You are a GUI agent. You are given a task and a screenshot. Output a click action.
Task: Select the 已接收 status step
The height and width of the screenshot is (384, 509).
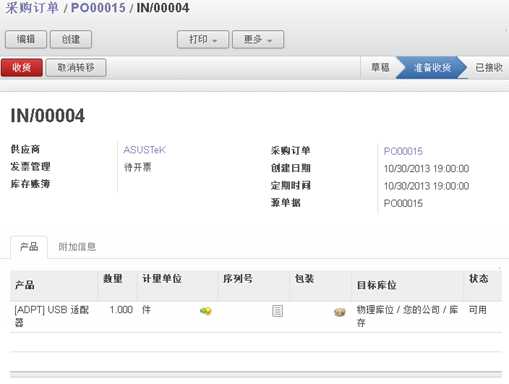tap(489, 68)
